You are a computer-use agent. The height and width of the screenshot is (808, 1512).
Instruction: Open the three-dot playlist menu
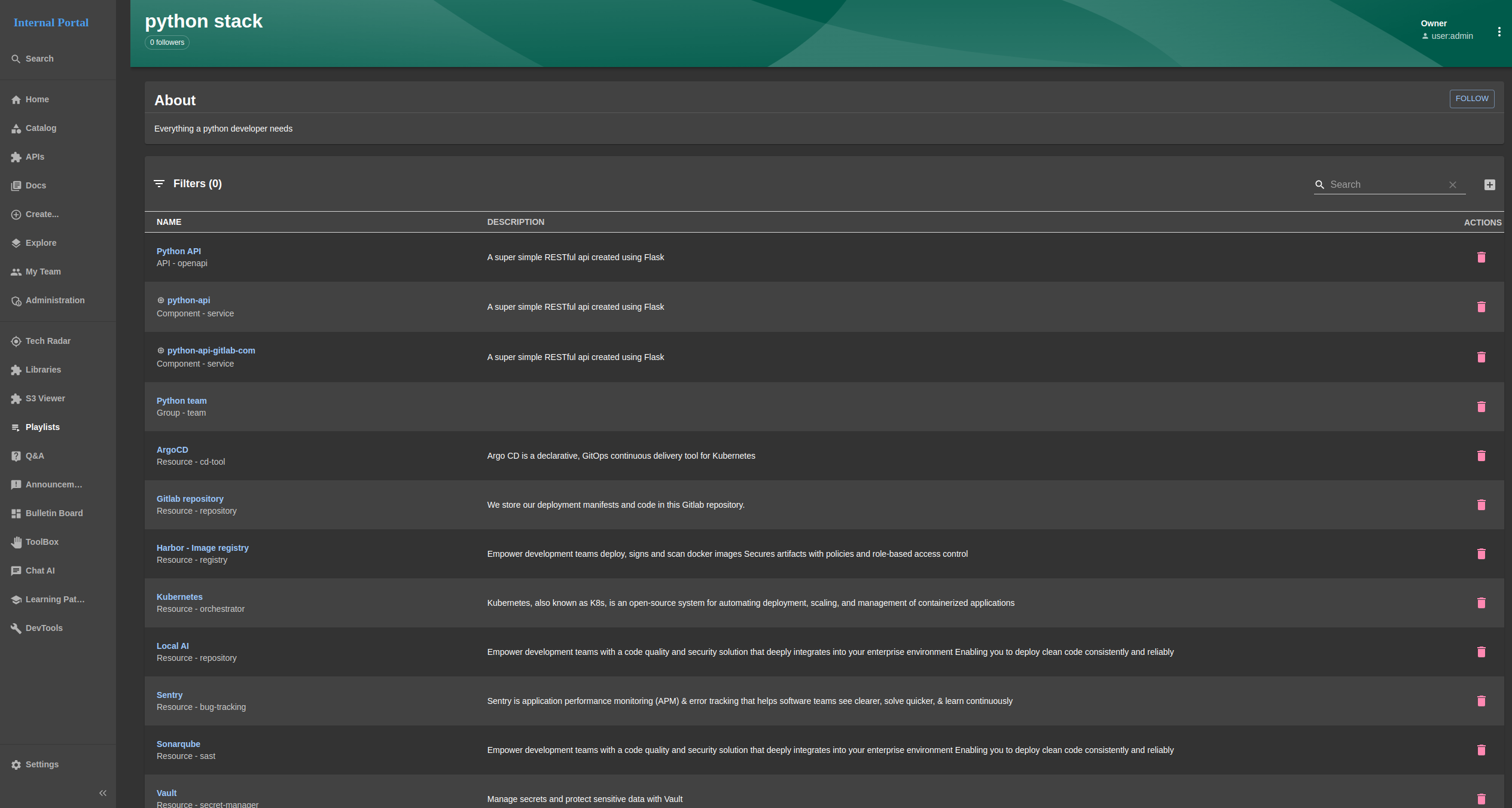coord(1499,32)
